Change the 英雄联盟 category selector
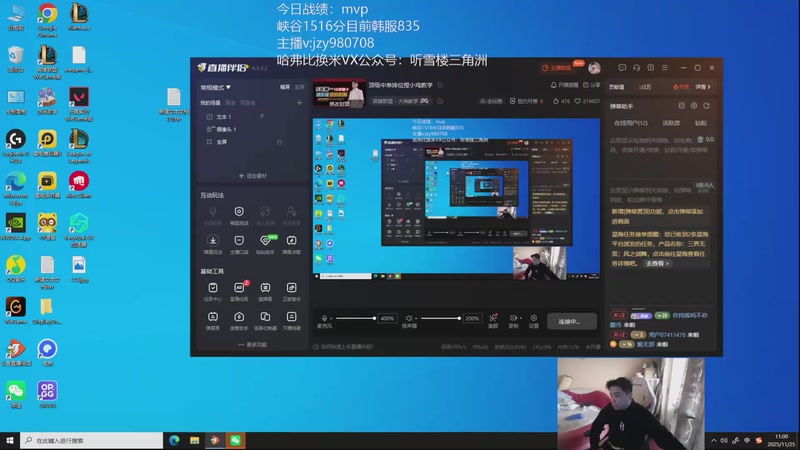 point(400,101)
